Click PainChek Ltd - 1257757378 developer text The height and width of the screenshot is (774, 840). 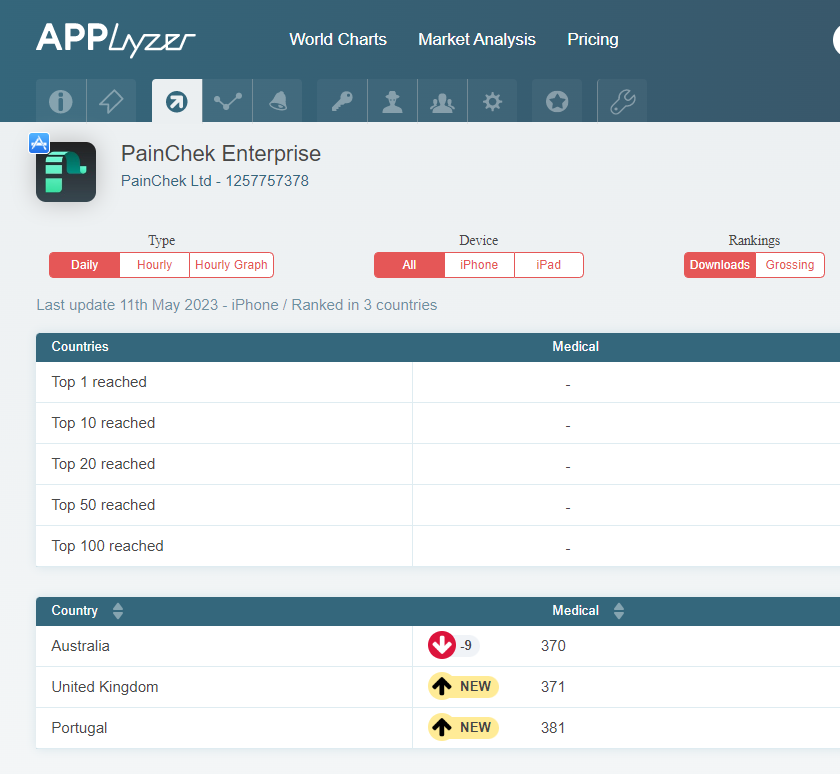[x=215, y=181]
